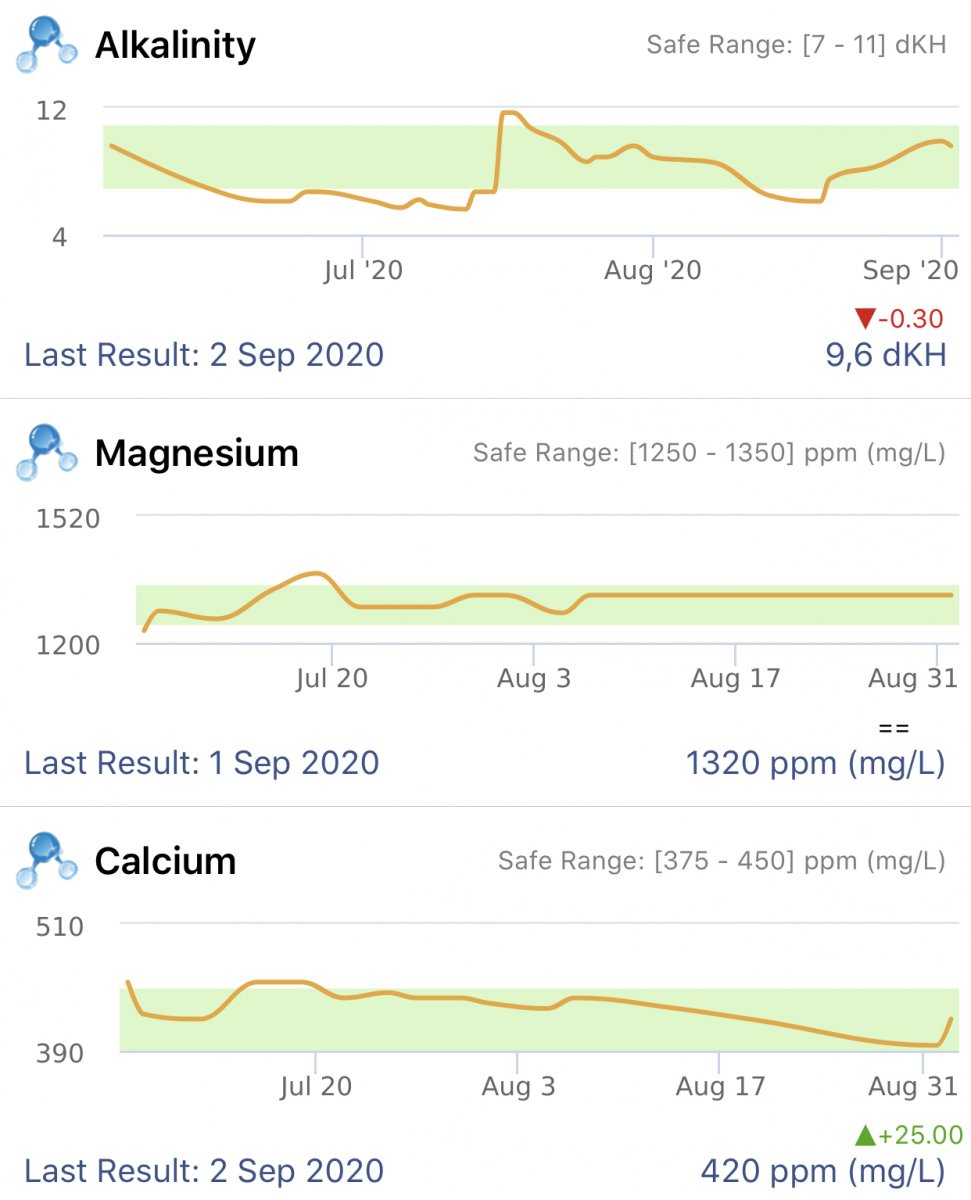This screenshot has width=971, height=1200.
Task: Tap the Magnesium molecule icon
Action: (x=46, y=452)
